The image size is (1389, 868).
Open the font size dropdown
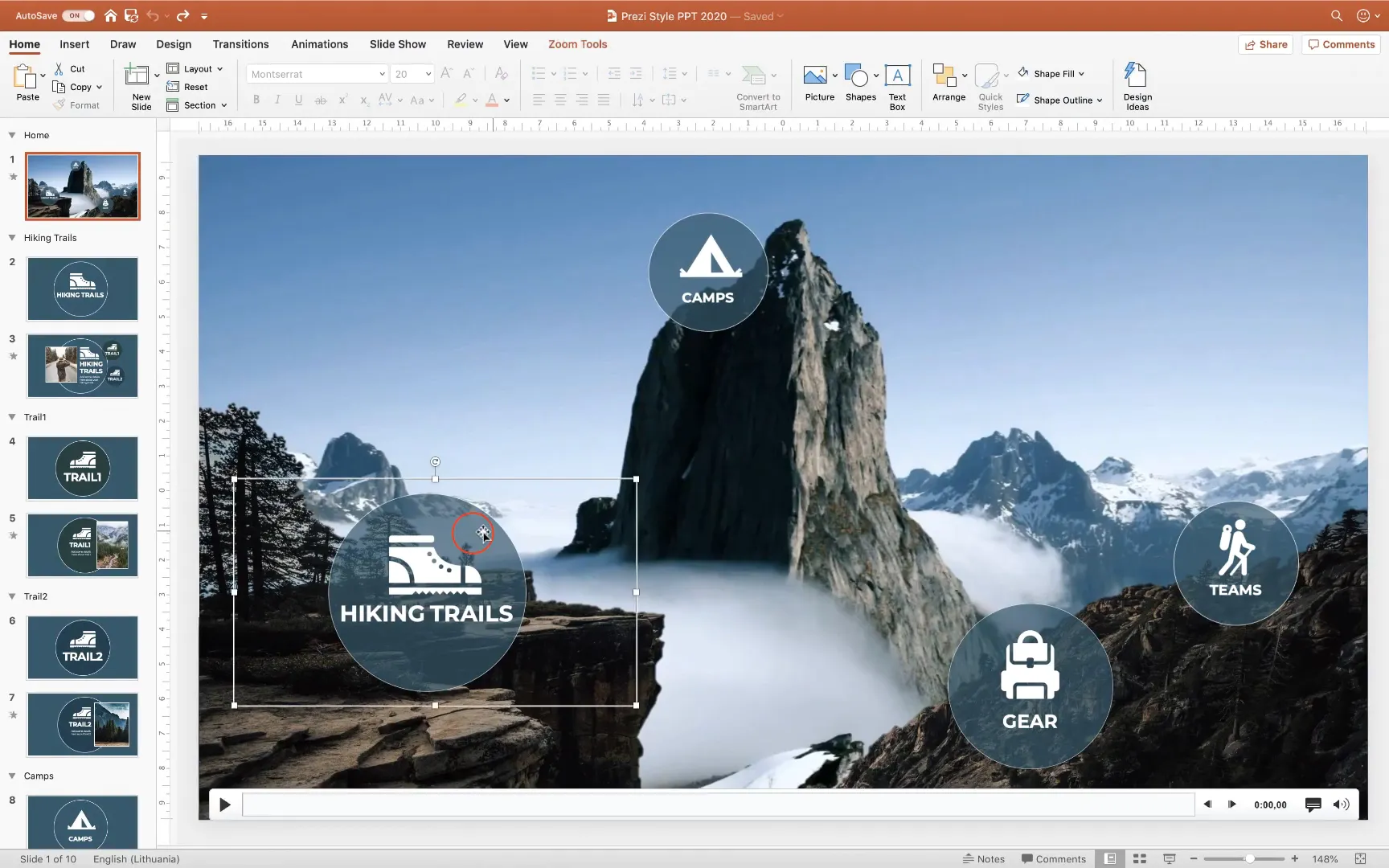[x=428, y=74]
